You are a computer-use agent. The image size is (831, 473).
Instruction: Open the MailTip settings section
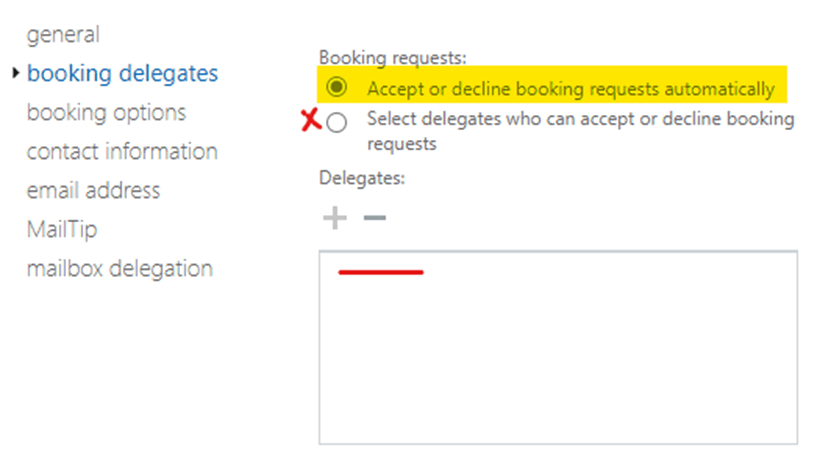61,229
